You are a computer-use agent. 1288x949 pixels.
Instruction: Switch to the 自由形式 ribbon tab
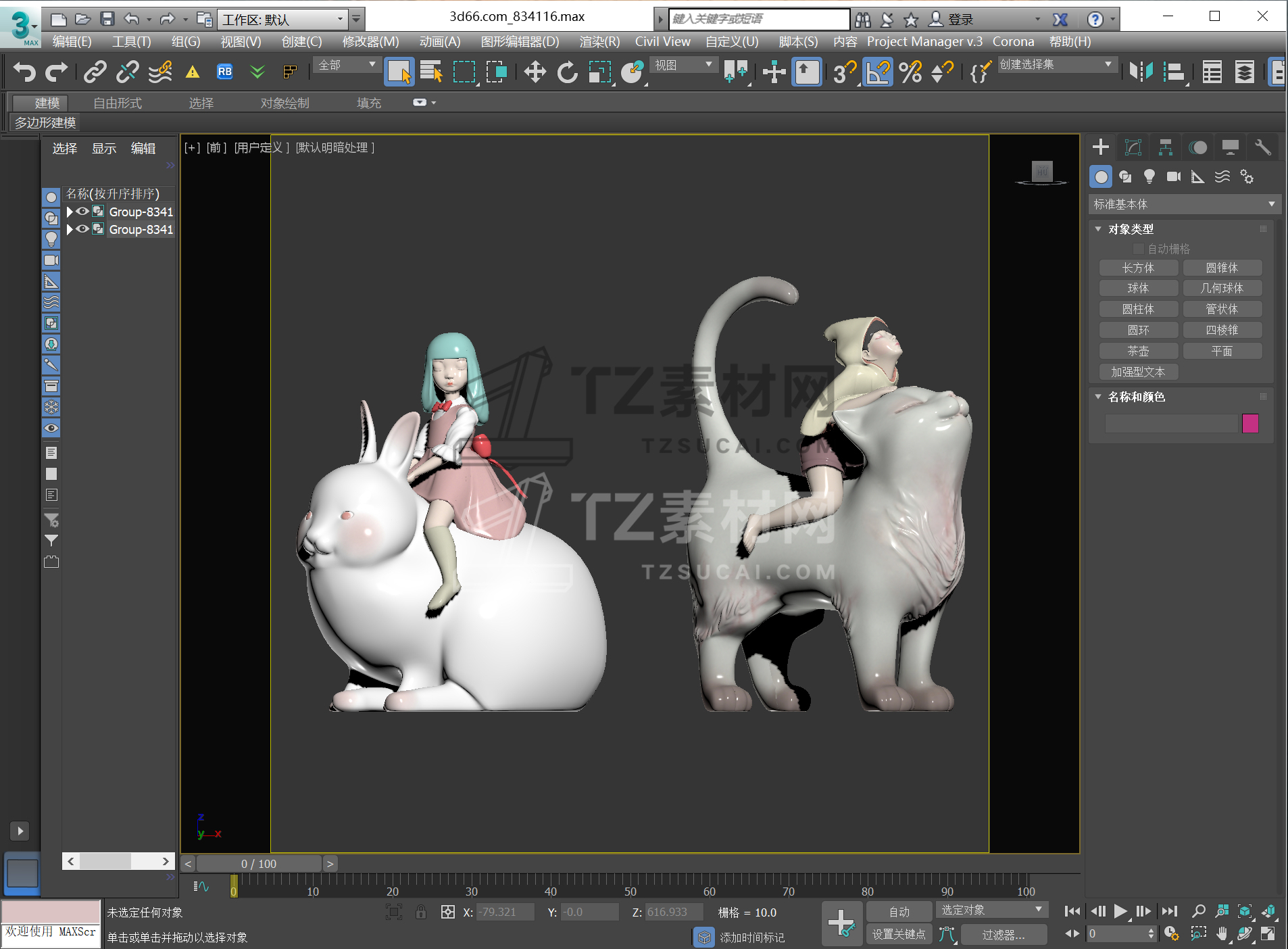click(x=118, y=103)
